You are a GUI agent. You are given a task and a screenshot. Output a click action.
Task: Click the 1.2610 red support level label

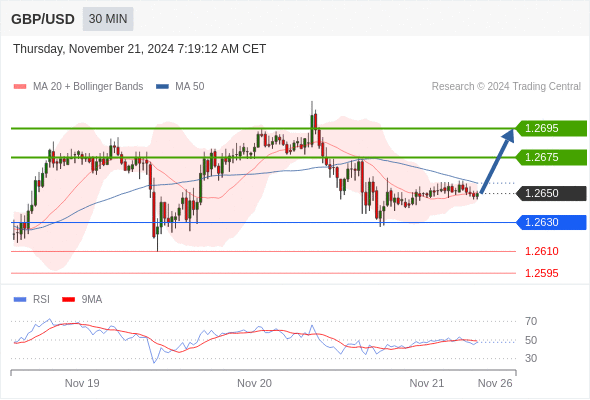coord(542,251)
